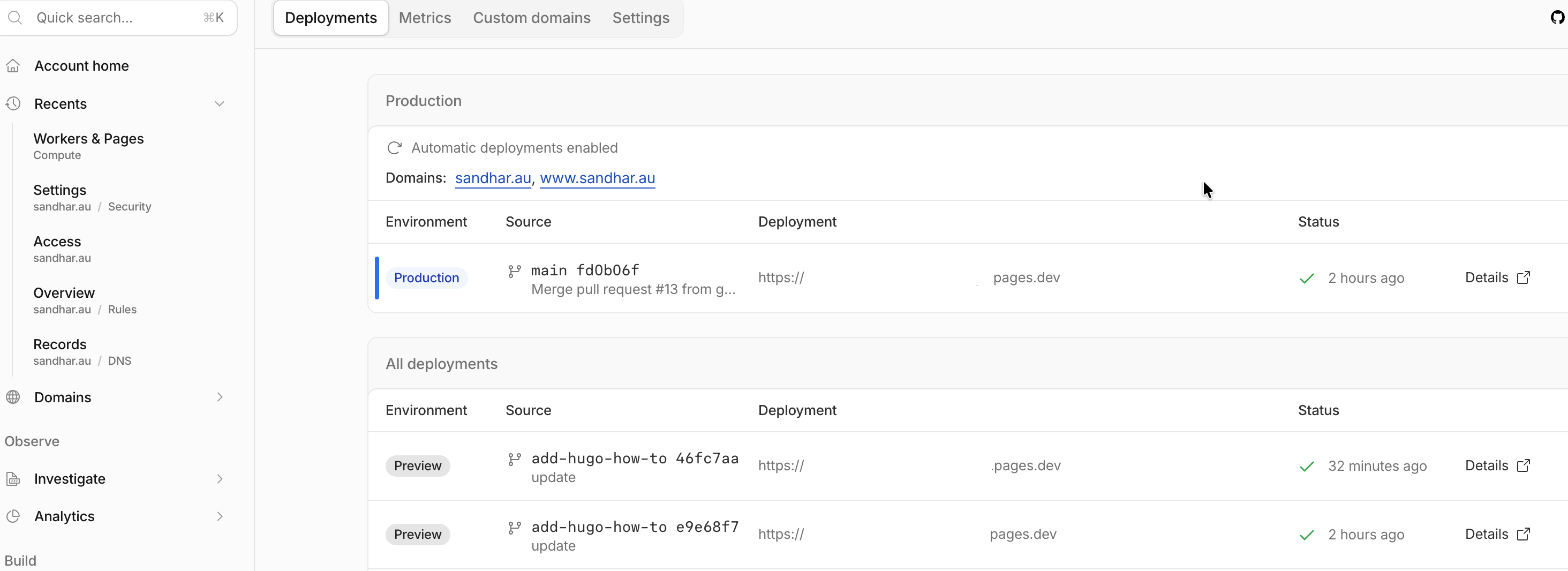Open the Metrics tab
Image resolution: width=1568 pixels, height=571 pixels.
425,18
